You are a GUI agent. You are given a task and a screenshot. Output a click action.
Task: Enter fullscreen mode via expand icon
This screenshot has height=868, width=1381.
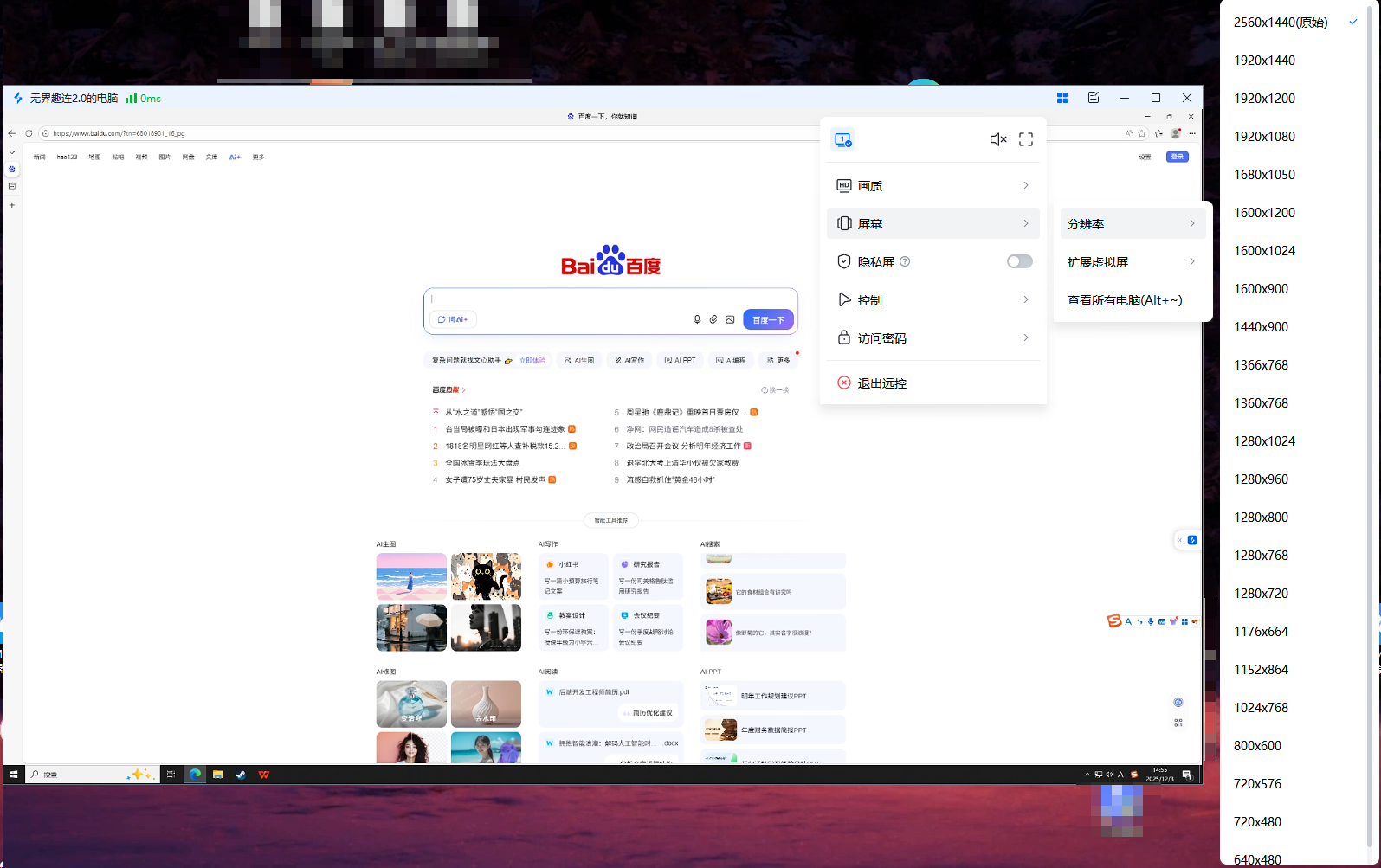click(1026, 139)
